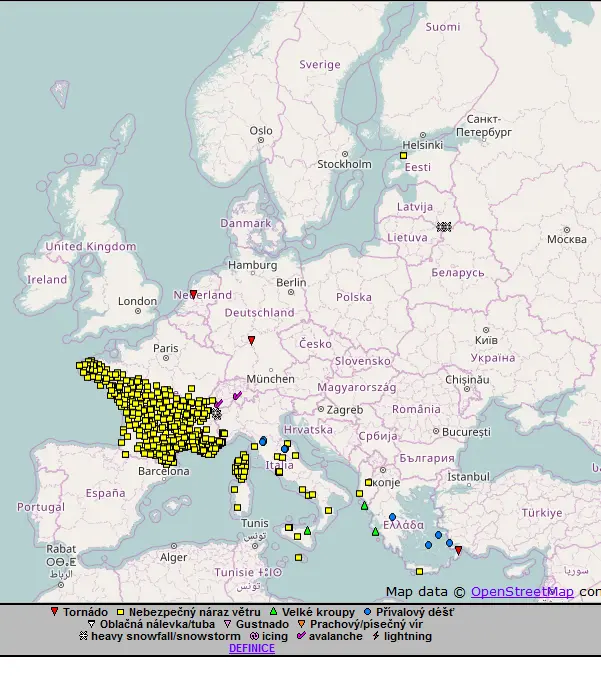The width and height of the screenshot is (601, 693).
Task: Click the yellow wind marker south of Sicily
Action: pyautogui.click(x=298, y=558)
